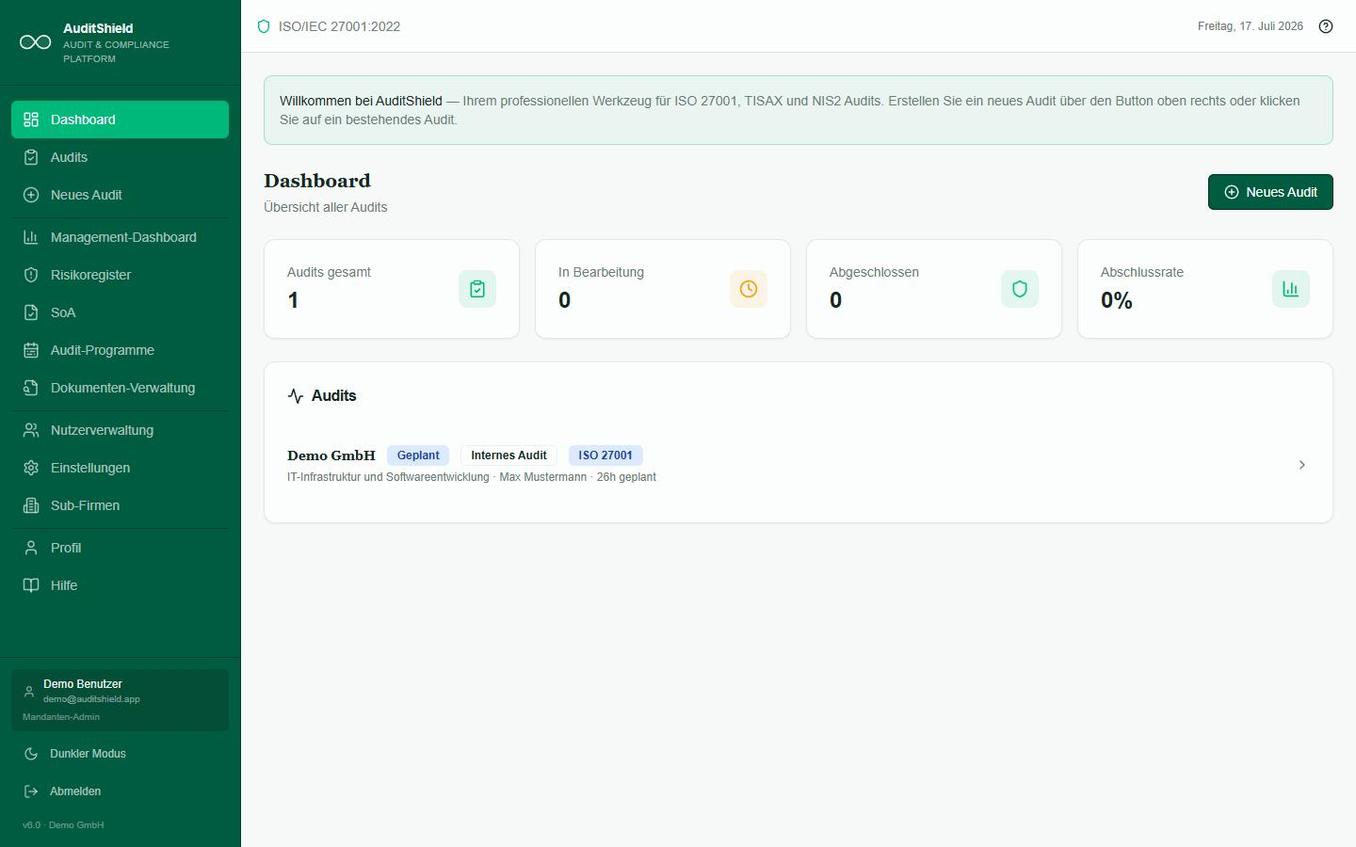Click the In Bearbeitung label

click(x=601, y=272)
